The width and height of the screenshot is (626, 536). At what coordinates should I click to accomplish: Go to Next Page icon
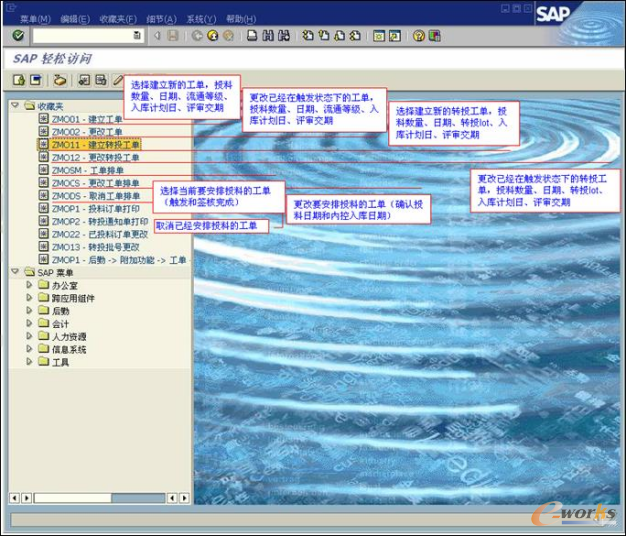339,36
